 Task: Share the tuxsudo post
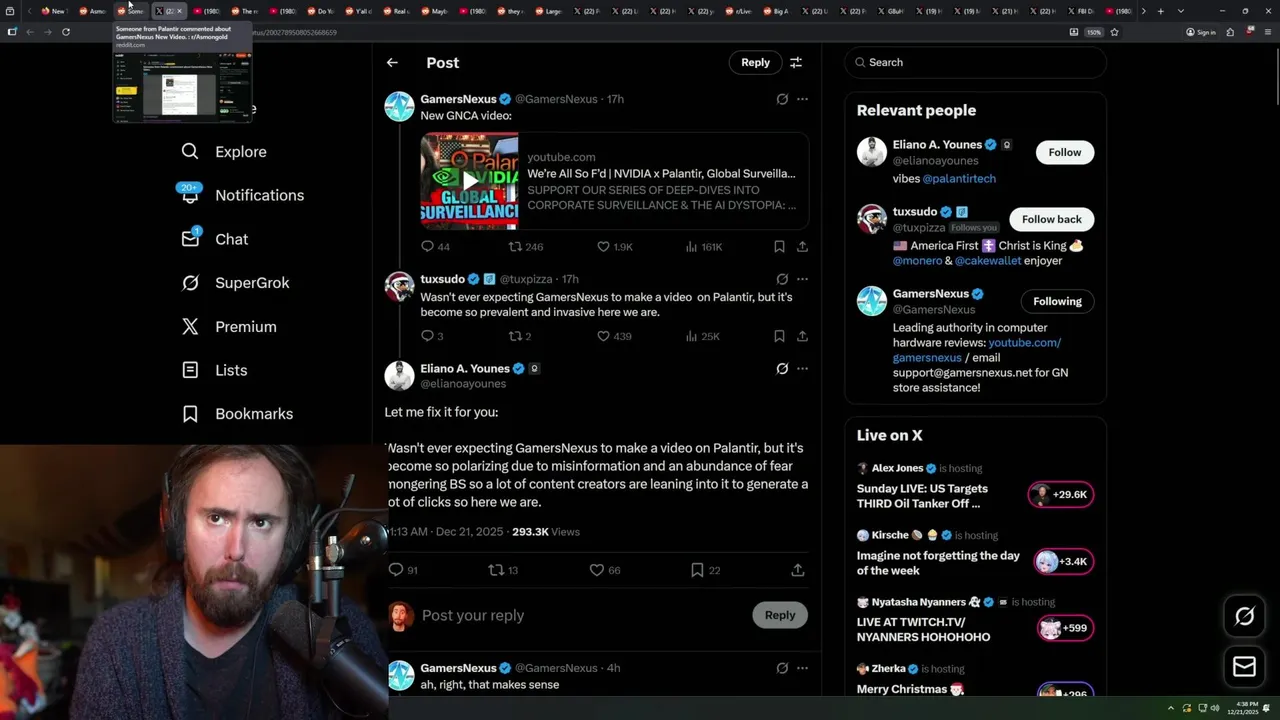click(x=802, y=336)
